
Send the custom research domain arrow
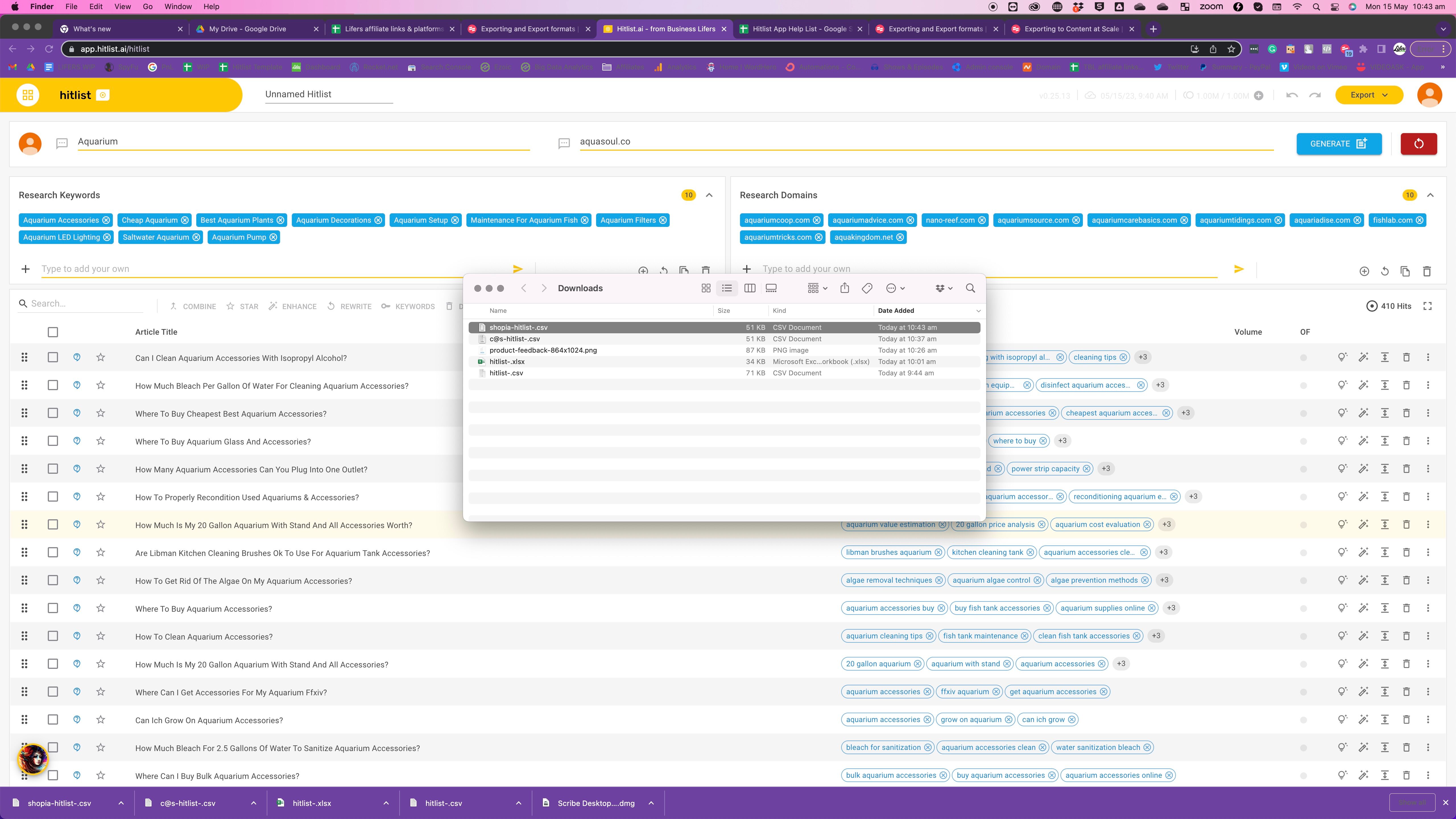[x=1239, y=269]
